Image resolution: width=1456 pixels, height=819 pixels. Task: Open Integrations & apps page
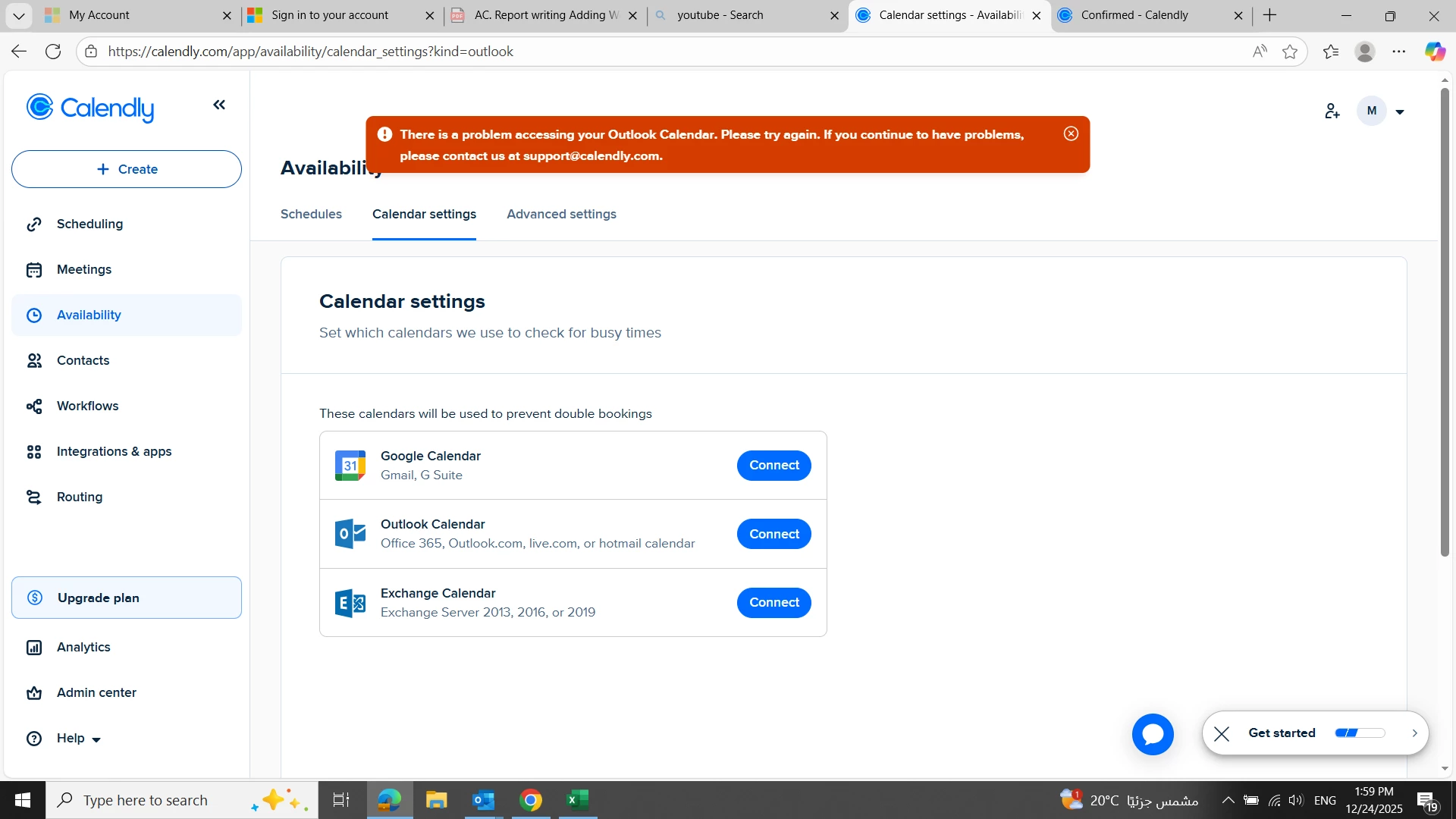[114, 451]
